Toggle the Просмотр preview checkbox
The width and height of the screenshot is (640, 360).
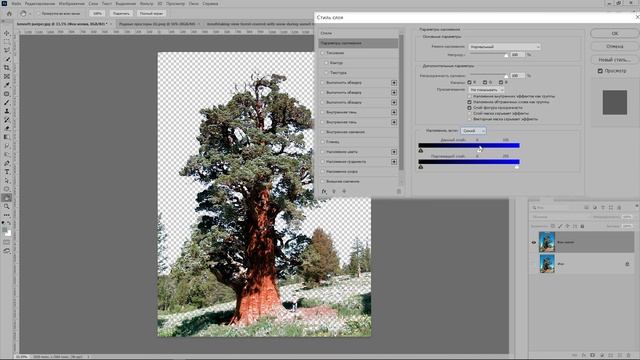tap(600, 71)
